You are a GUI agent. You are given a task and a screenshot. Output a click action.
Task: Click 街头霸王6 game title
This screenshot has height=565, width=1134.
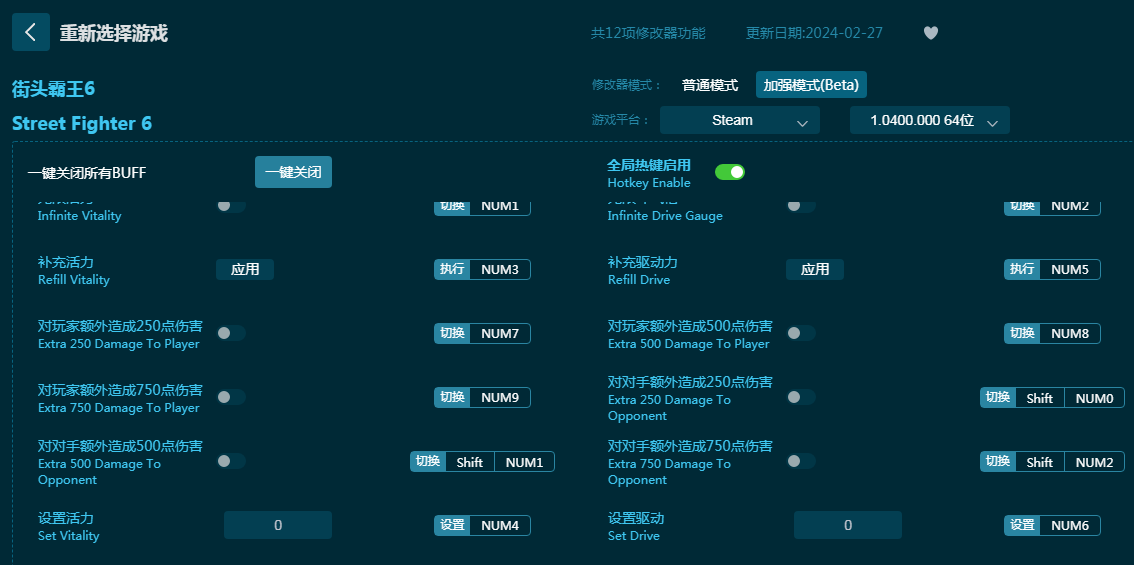click(54, 89)
